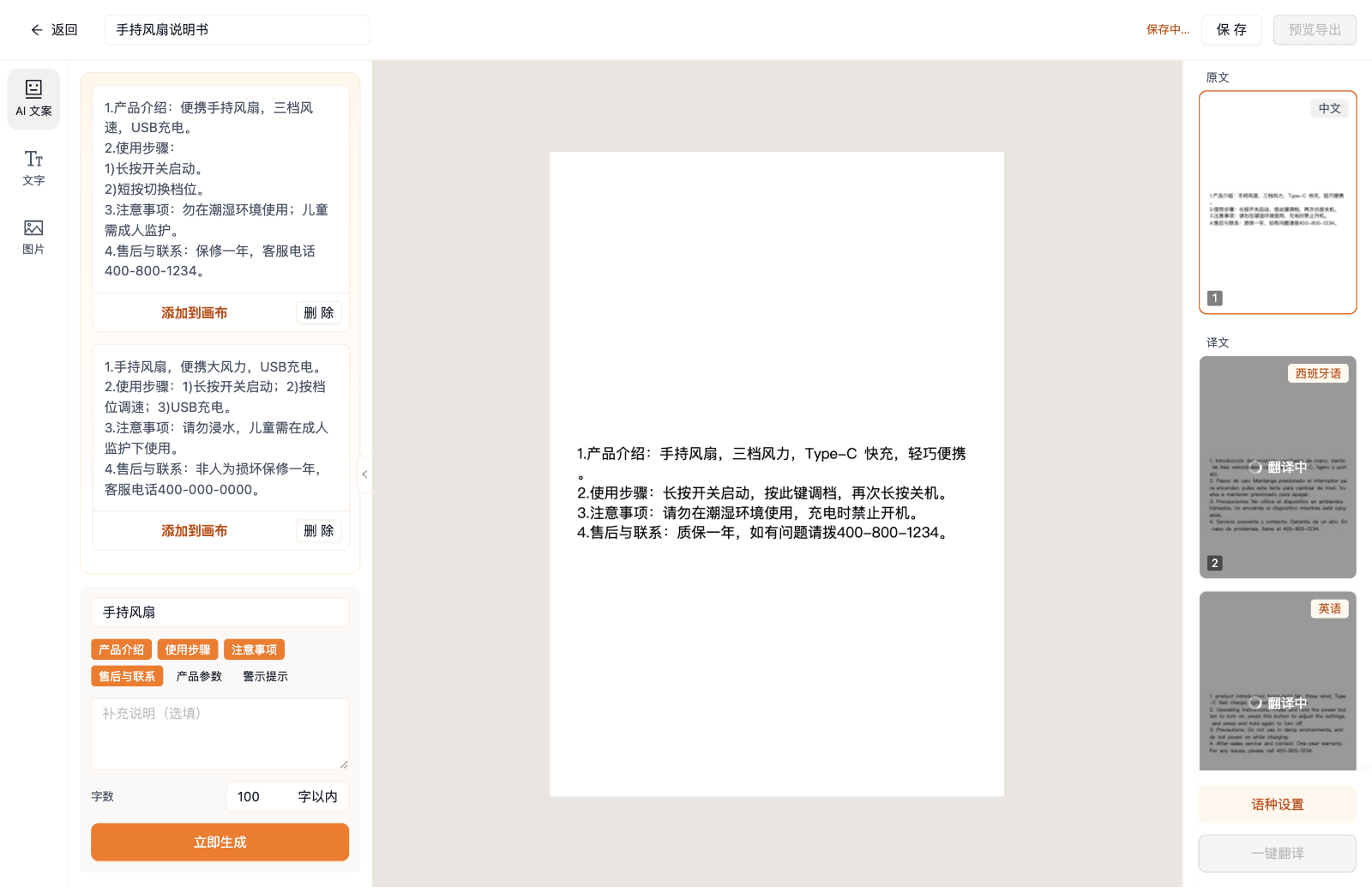Image resolution: width=1372 pixels, height=888 pixels.
Task: Click the word count field showing 100
Action: (x=287, y=797)
